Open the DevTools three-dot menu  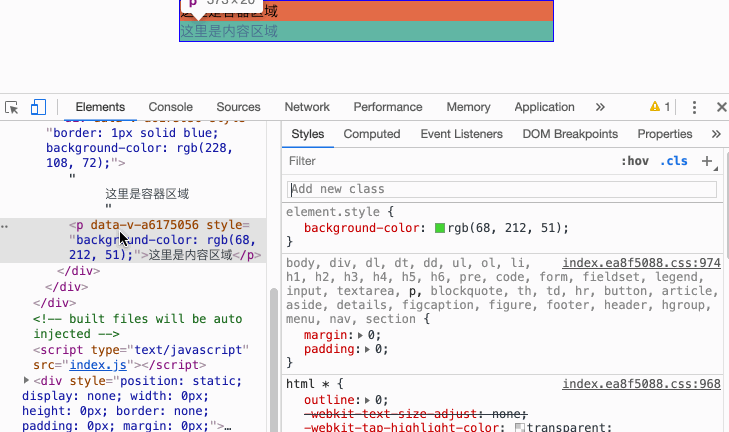tap(694, 107)
